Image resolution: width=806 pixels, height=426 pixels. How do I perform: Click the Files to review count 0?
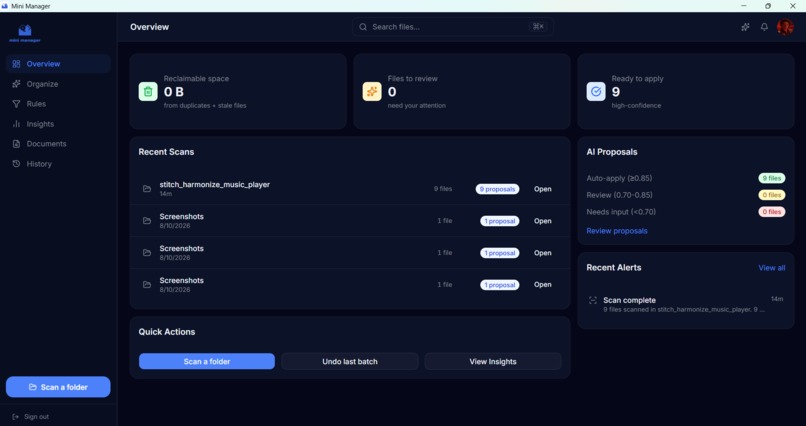[392, 92]
